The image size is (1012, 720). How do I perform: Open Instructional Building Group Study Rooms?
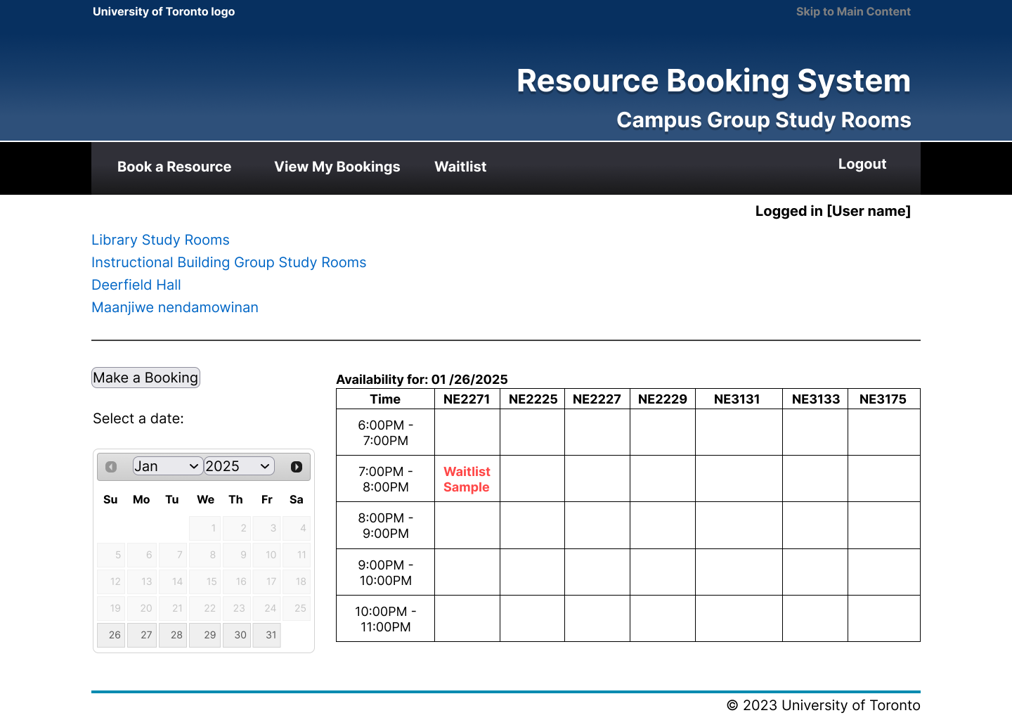(x=228, y=262)
